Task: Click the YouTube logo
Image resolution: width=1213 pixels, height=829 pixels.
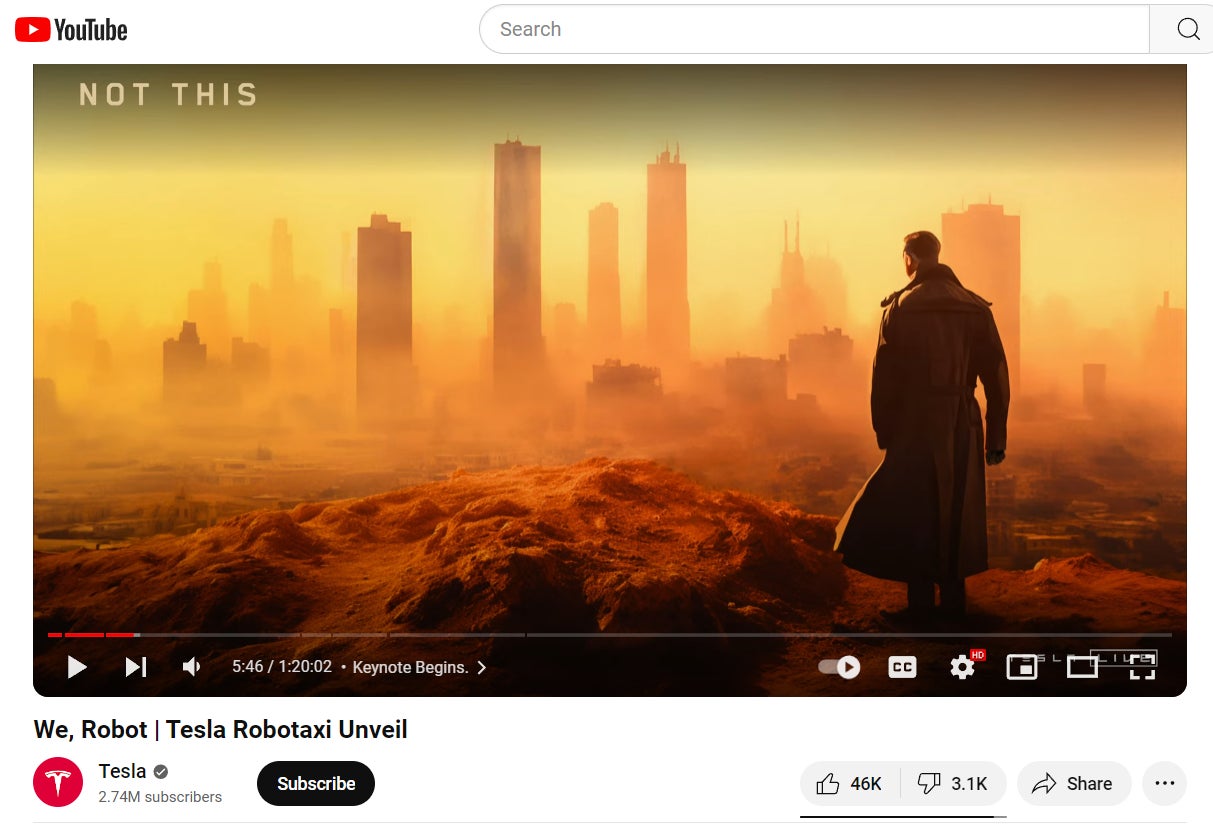Action: [70, 29]
